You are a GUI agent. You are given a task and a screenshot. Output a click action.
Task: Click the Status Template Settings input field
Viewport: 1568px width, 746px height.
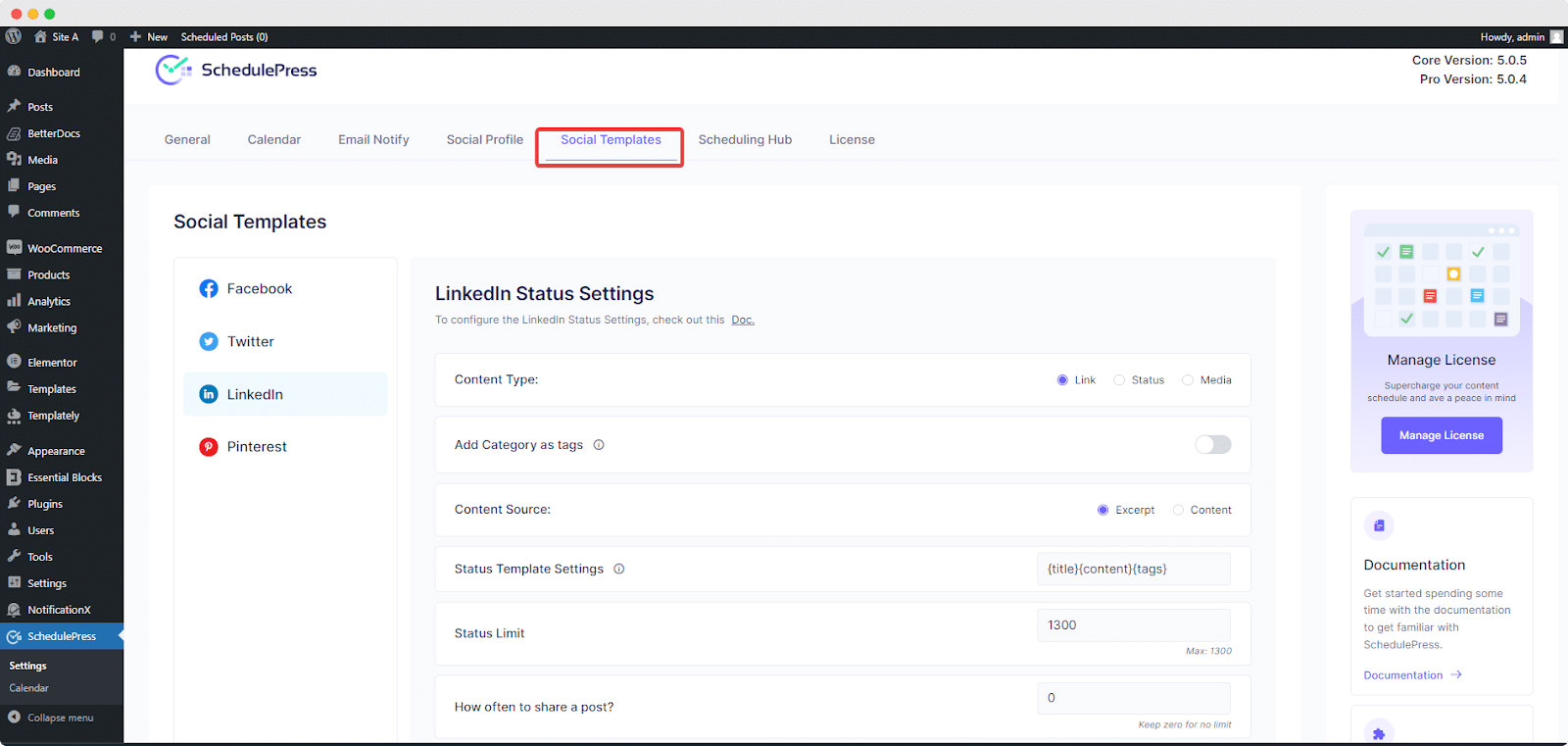(x=1134, y=569)
